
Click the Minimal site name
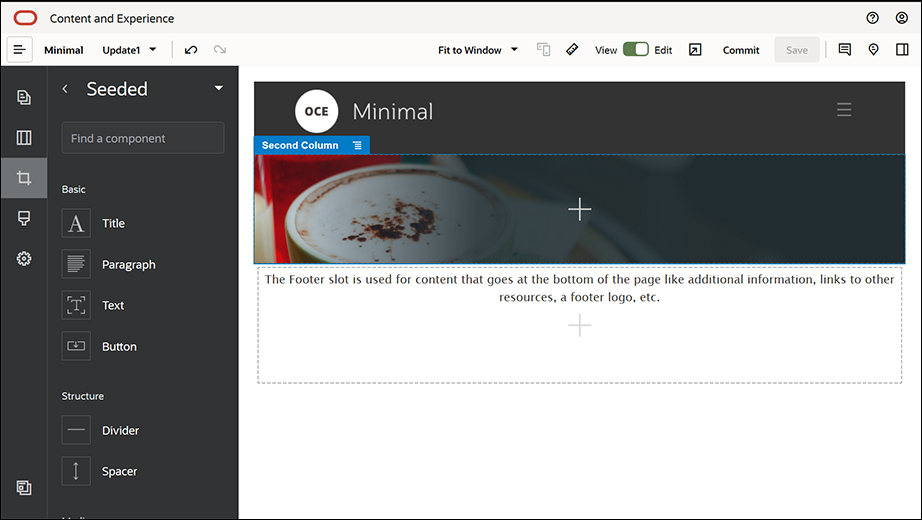[x=64, y=50]
